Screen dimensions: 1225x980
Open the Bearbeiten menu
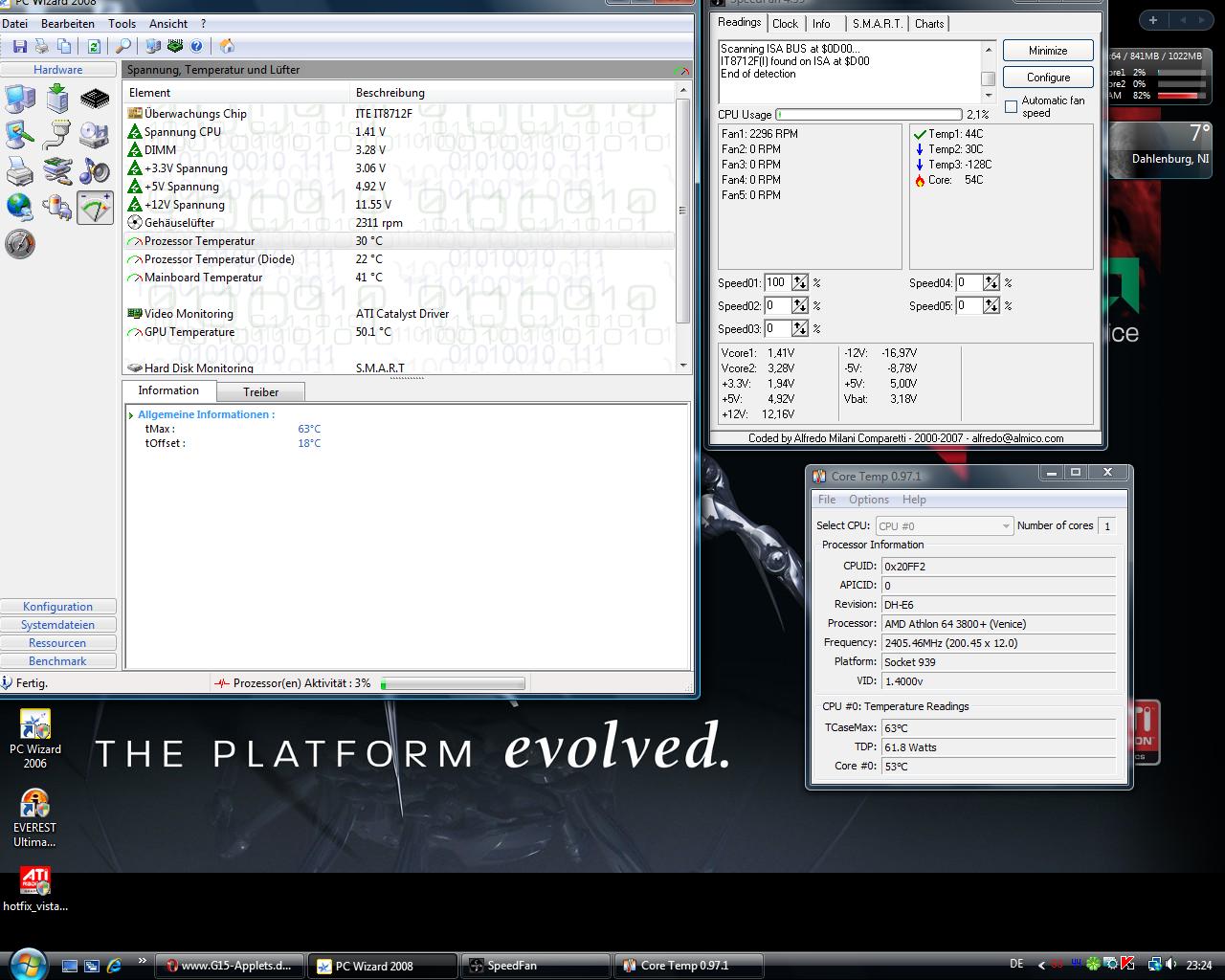point(68,23)
